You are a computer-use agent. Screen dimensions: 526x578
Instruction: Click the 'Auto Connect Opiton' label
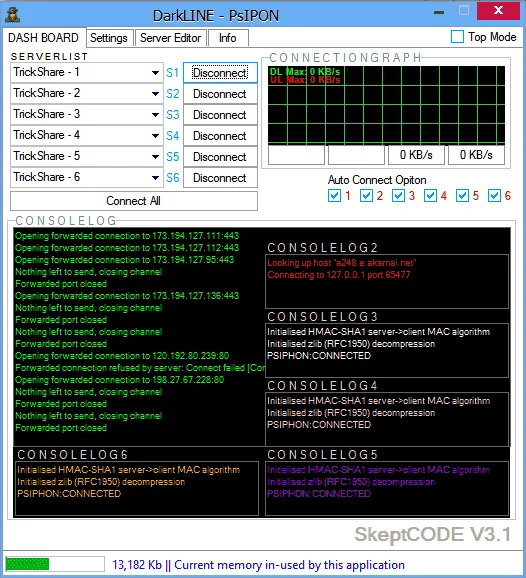click(377, 180)
